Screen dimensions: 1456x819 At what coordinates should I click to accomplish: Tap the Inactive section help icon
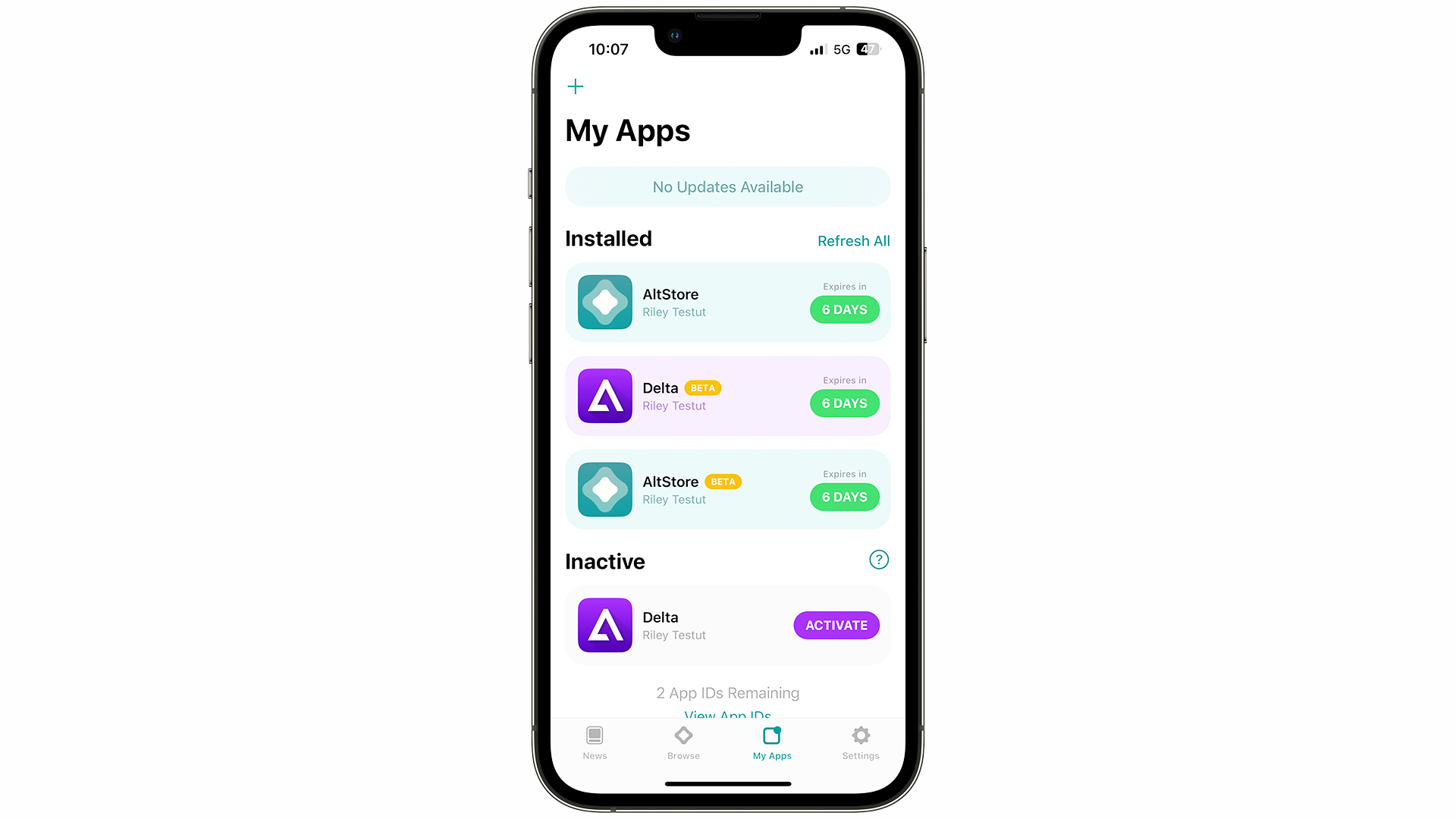click(879, 559)
